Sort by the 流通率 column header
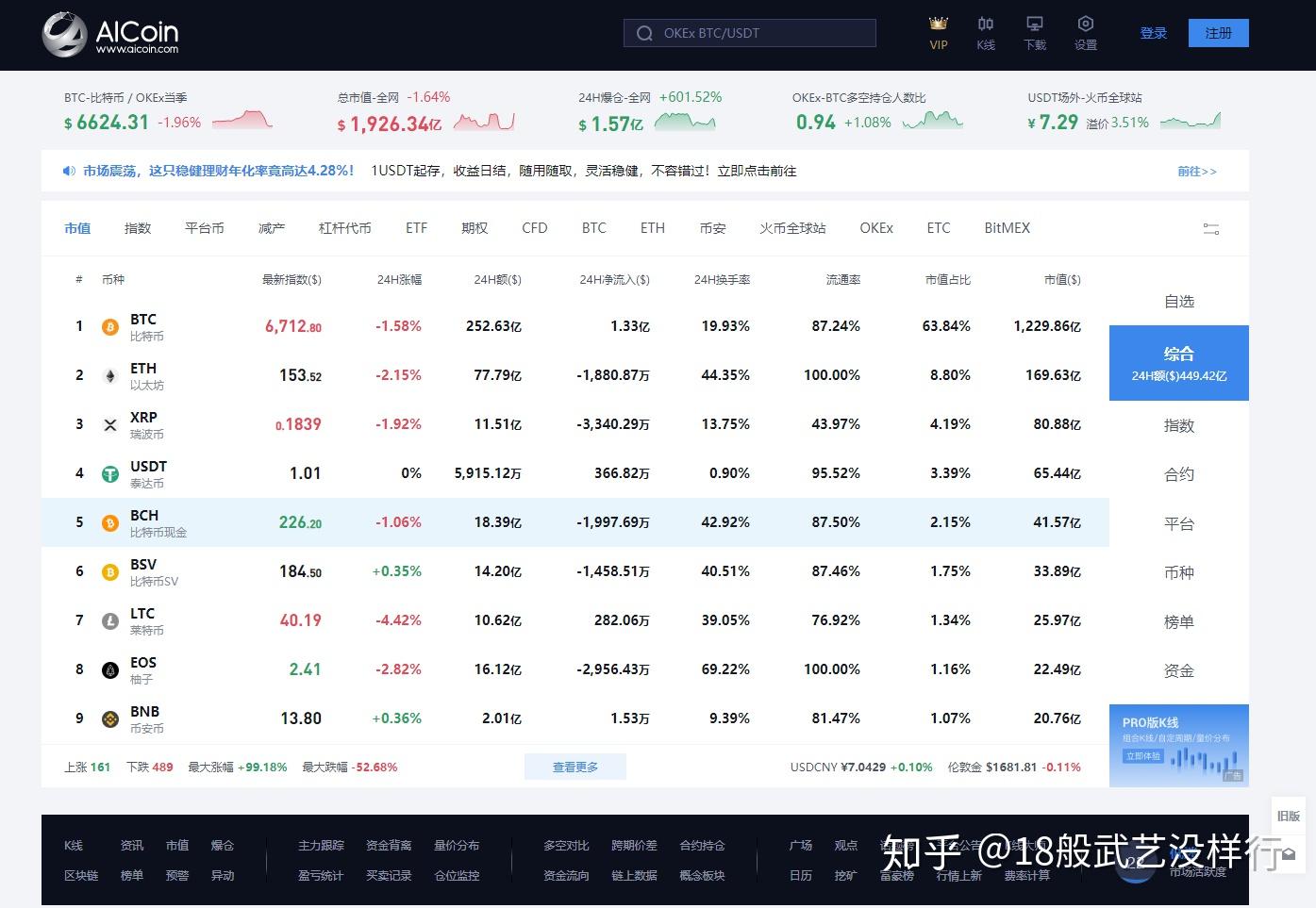This screenshot has width=1316, height=908. 843,280
